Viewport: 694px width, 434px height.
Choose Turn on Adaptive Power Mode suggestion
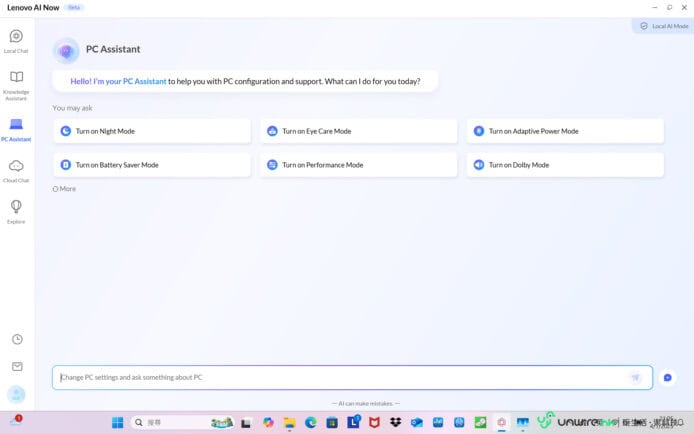pyautogui.click(x=565, y=131)
